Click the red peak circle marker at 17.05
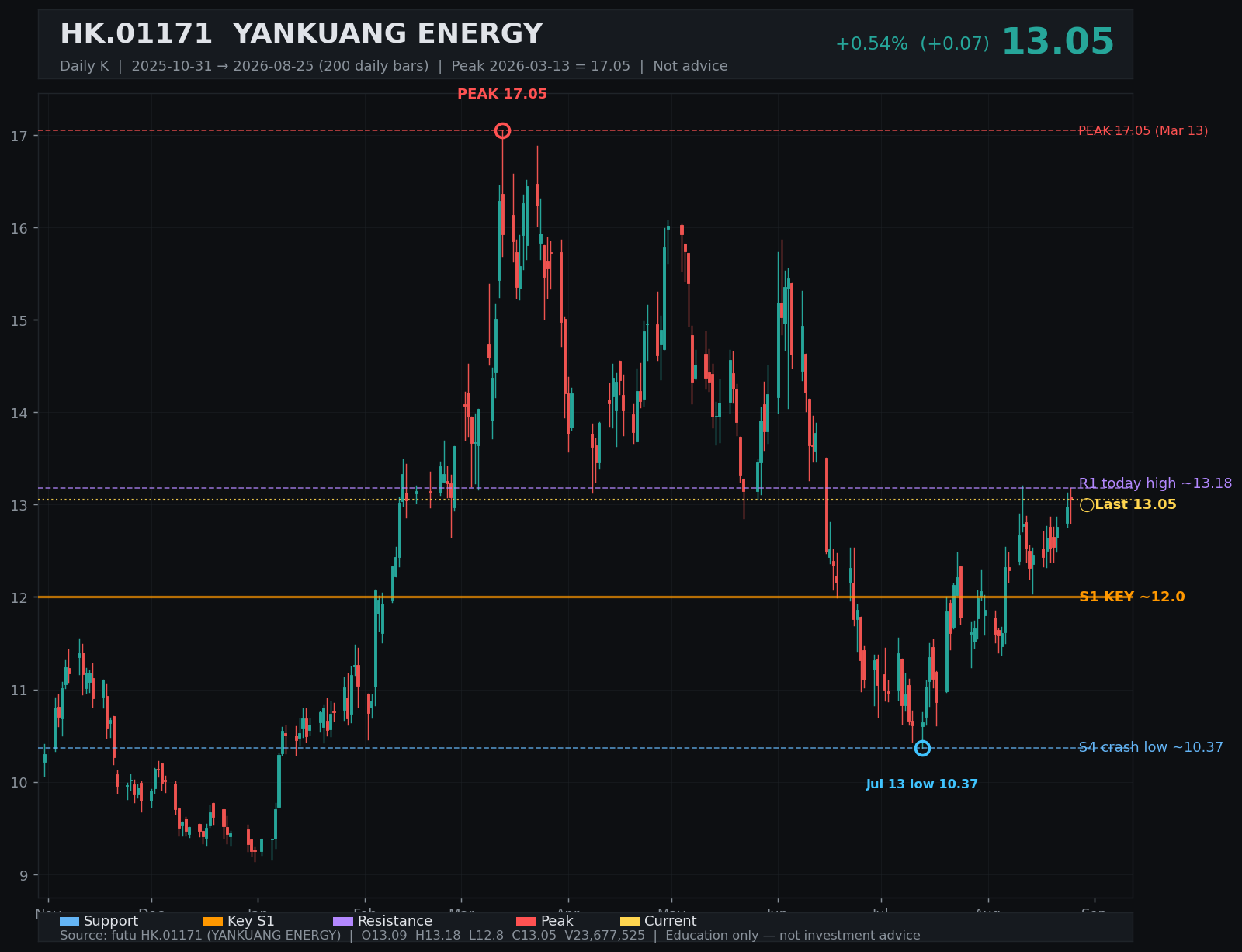This screenshot has width=1242, height=952. point(502,130)
